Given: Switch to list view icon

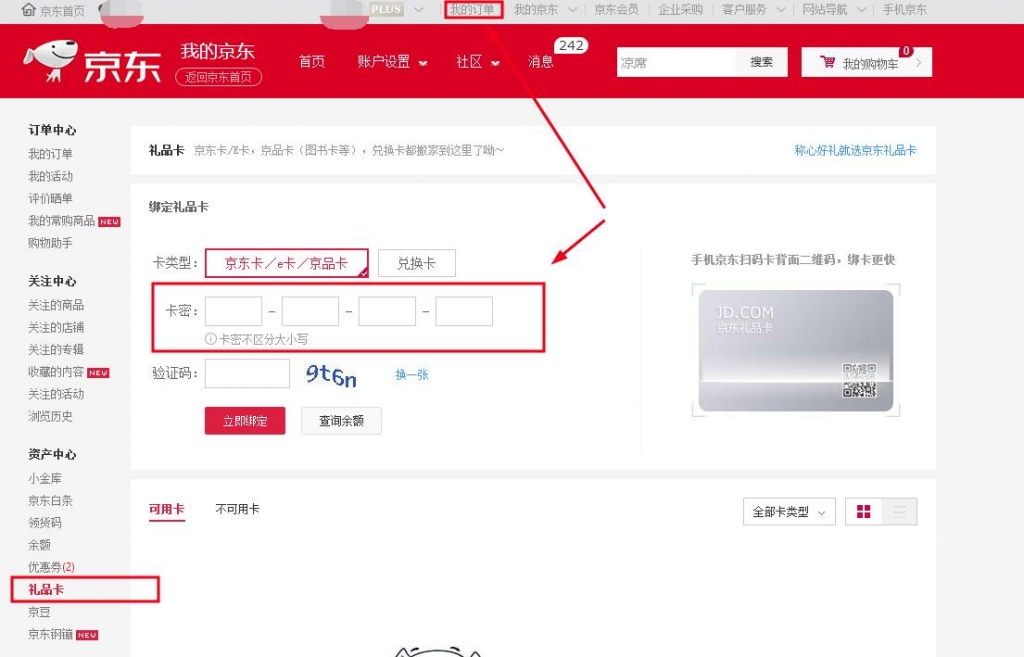Looking at the screenshot, I should coord(899,512).
